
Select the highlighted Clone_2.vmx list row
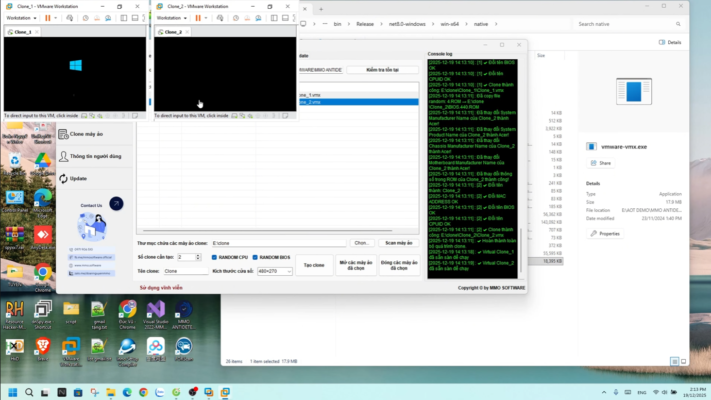[x=358, y=102]
